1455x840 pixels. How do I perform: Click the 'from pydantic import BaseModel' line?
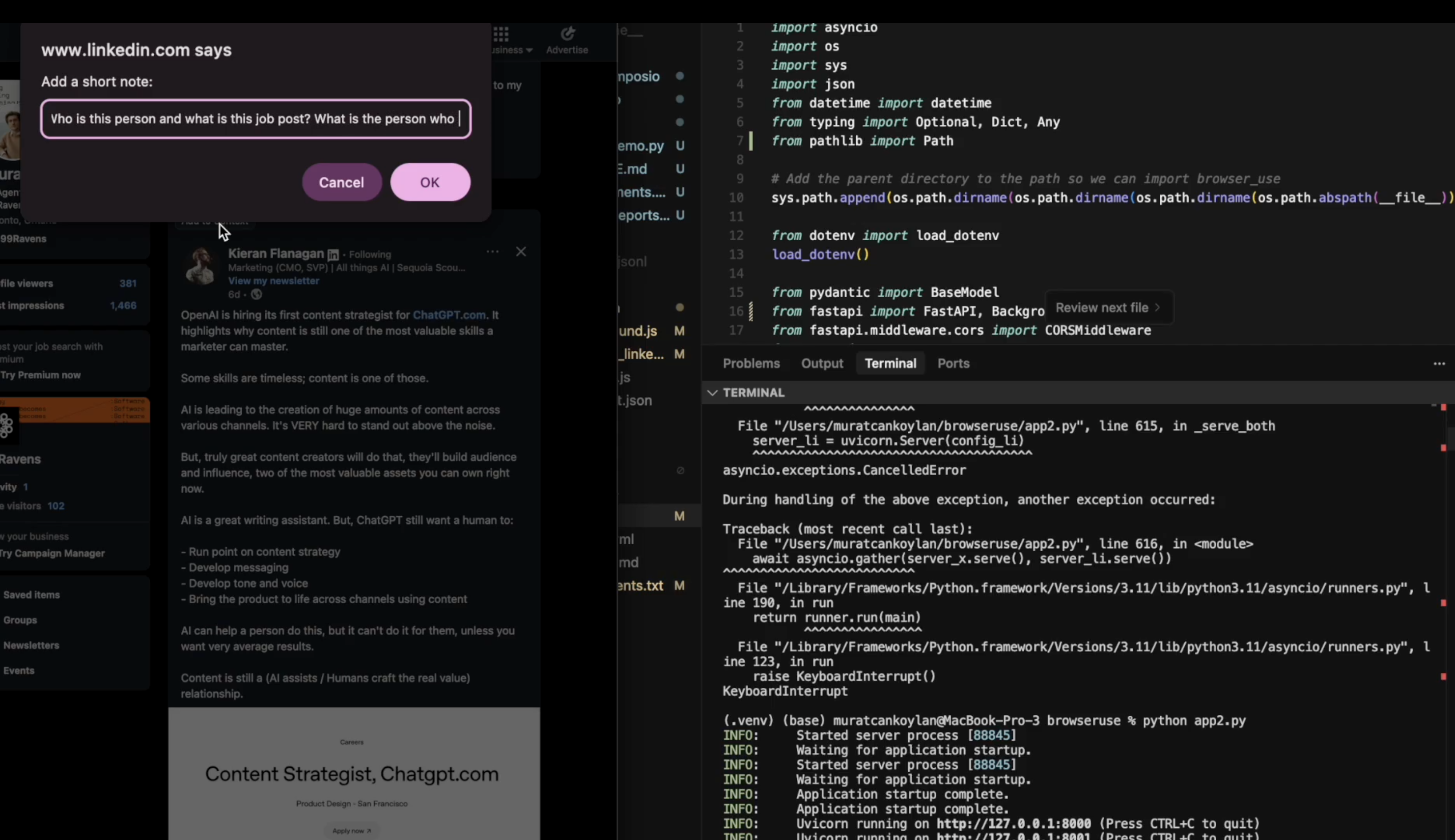click(886, 292)
